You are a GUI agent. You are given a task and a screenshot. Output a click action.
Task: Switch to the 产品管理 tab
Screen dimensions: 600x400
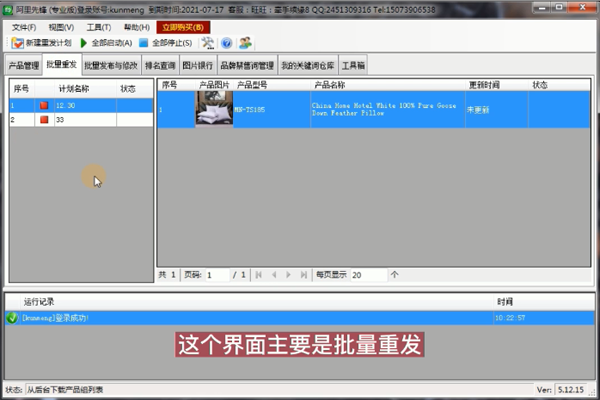(24, 66)
